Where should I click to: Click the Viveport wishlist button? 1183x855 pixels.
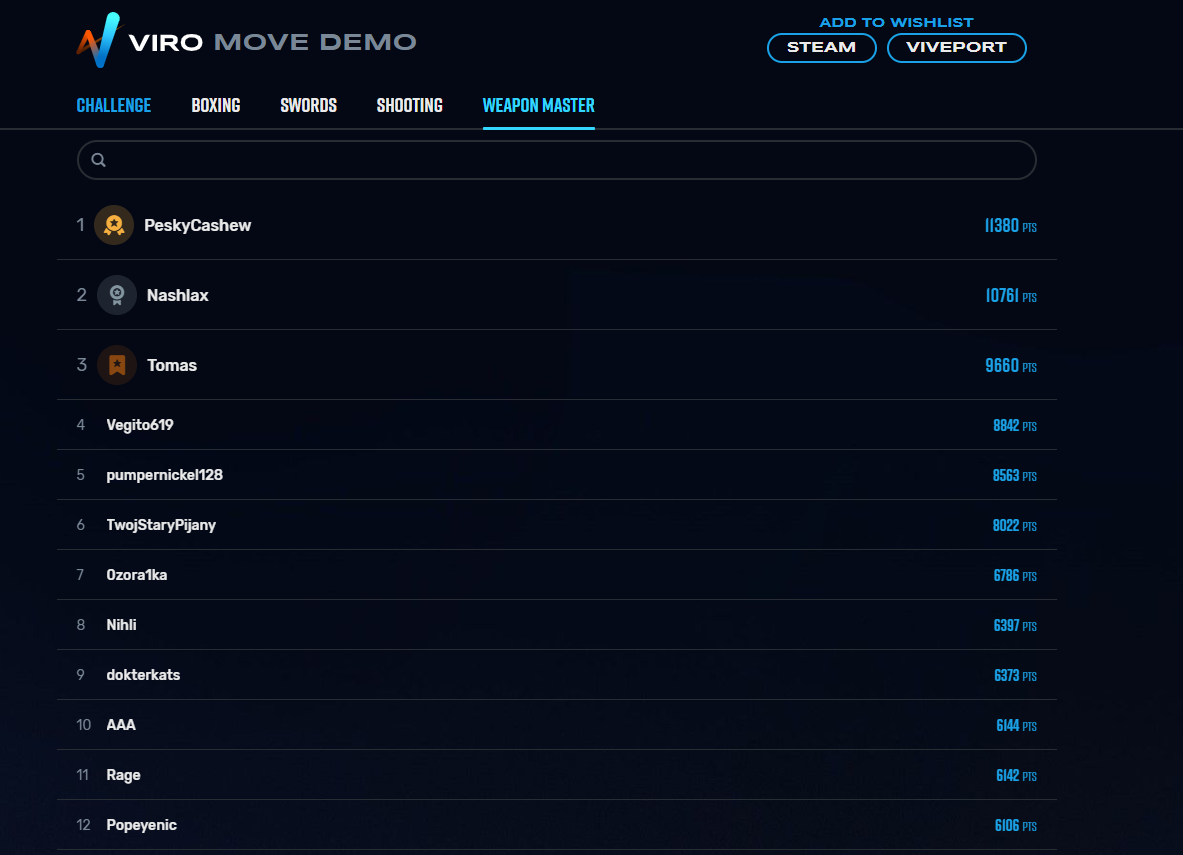(957, 48)
